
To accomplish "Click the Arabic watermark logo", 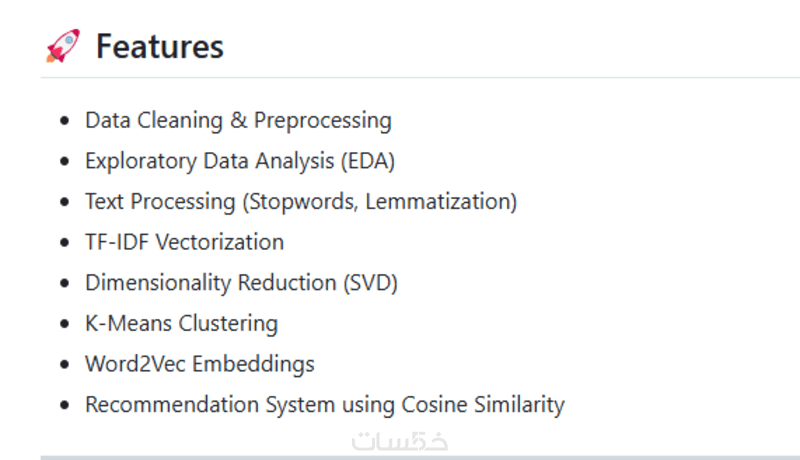I will coord(400,442).
